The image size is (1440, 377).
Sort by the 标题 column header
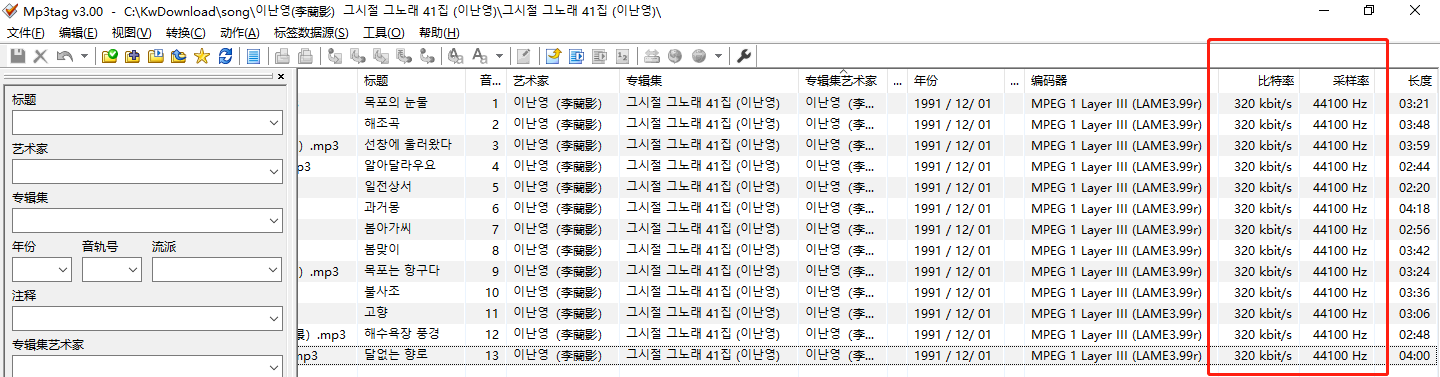click(x=412, y=81)
